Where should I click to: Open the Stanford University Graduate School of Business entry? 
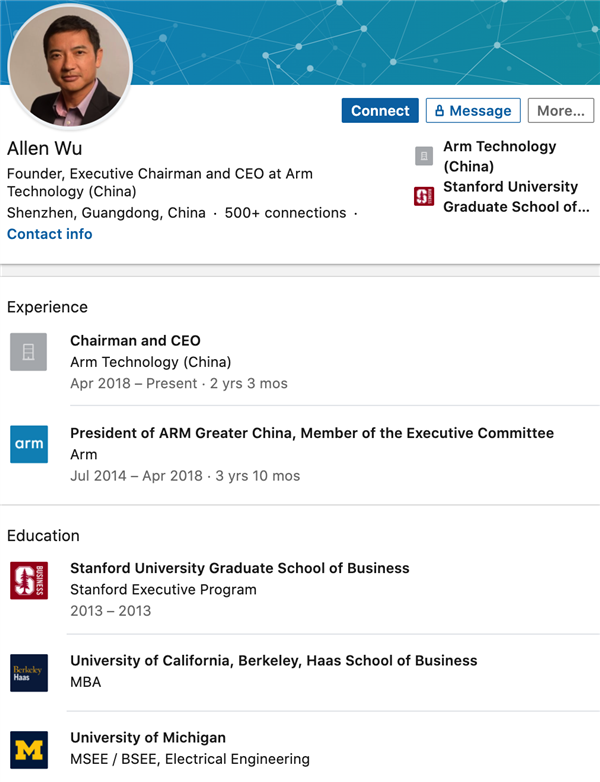(239, 568)
